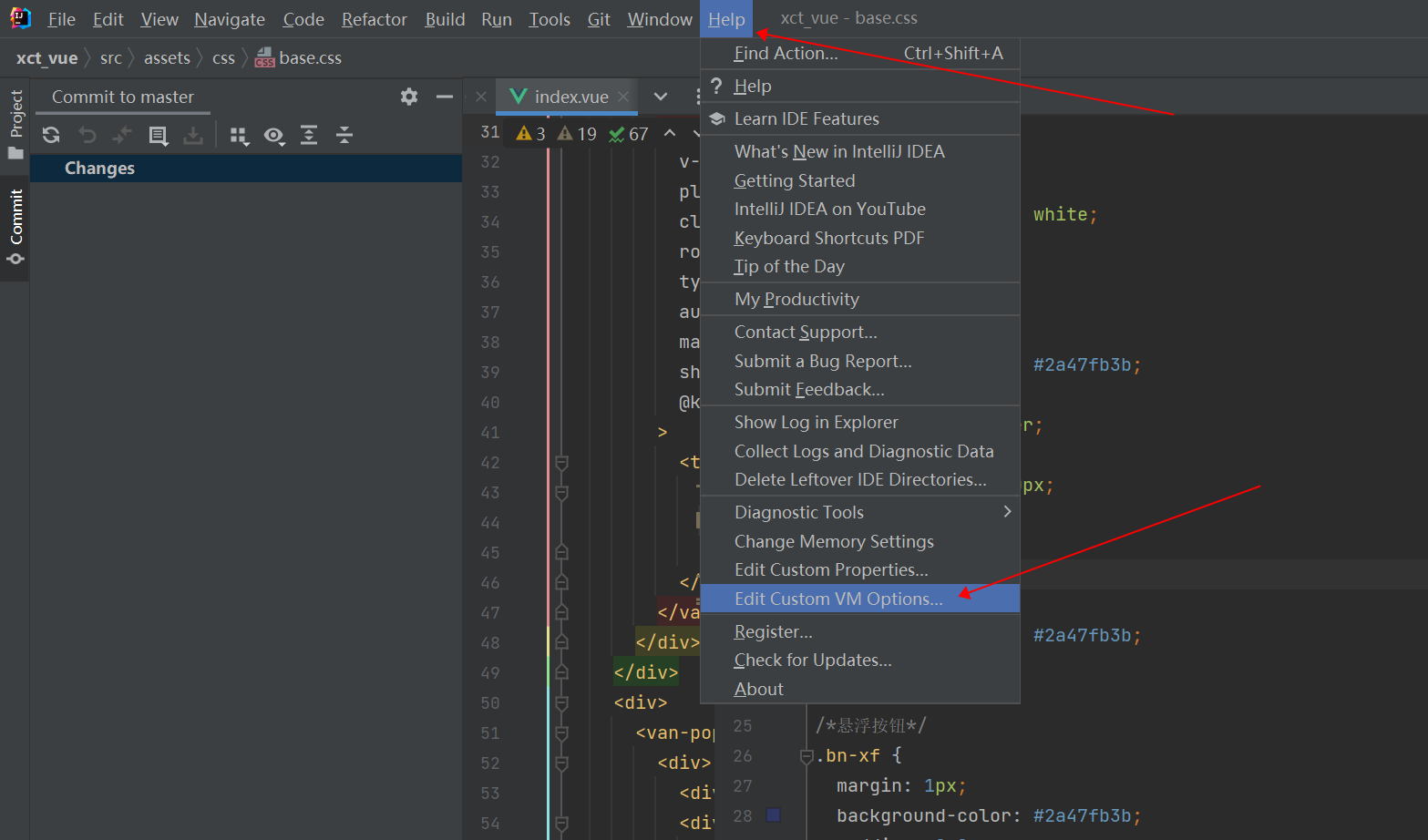Open the hidden tabs chevron next to index.vue
Viewport: 1428px width, 840px height.
(660, 97)
